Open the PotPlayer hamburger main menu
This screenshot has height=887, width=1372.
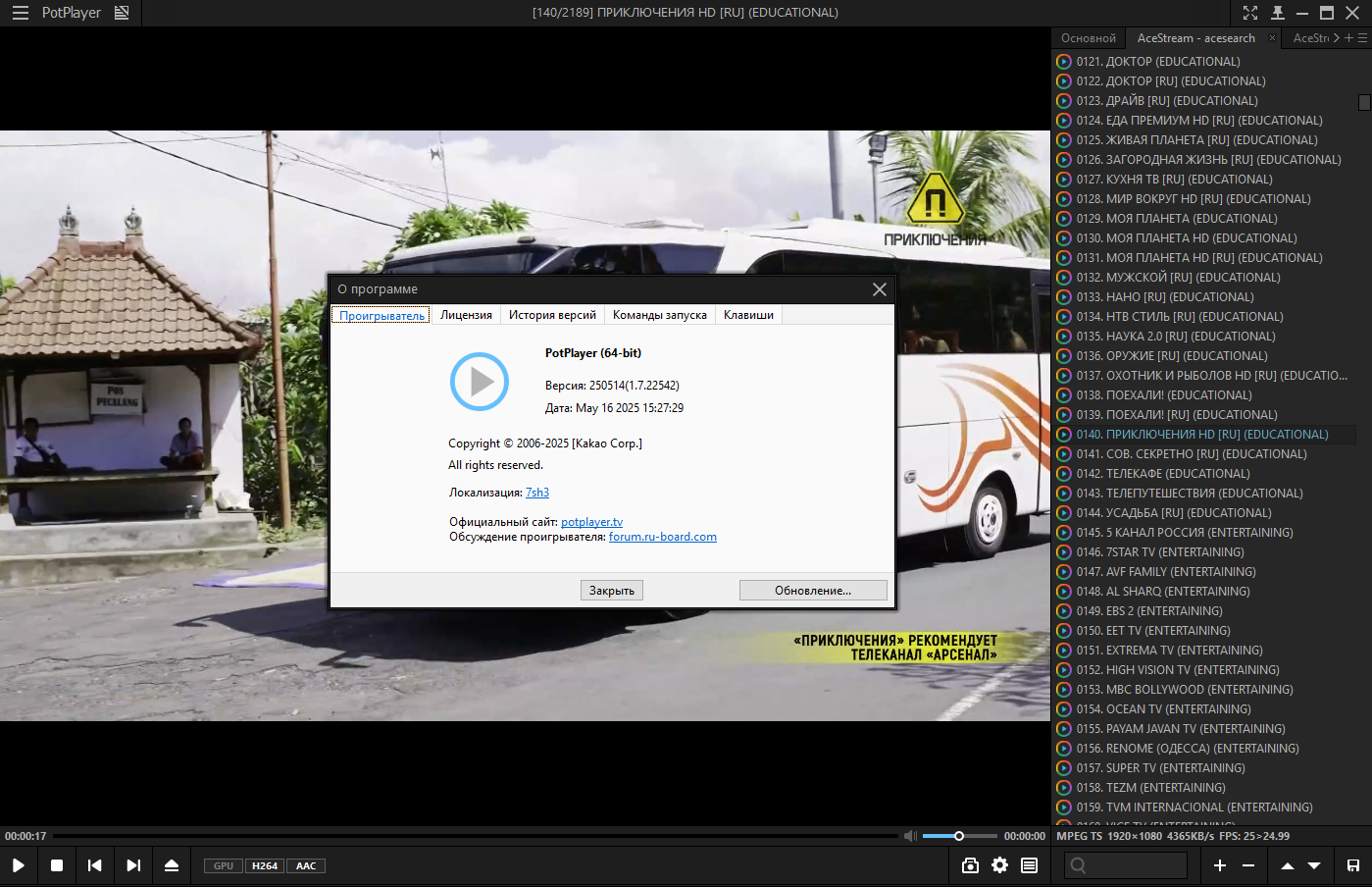click(x=21, y=13)
